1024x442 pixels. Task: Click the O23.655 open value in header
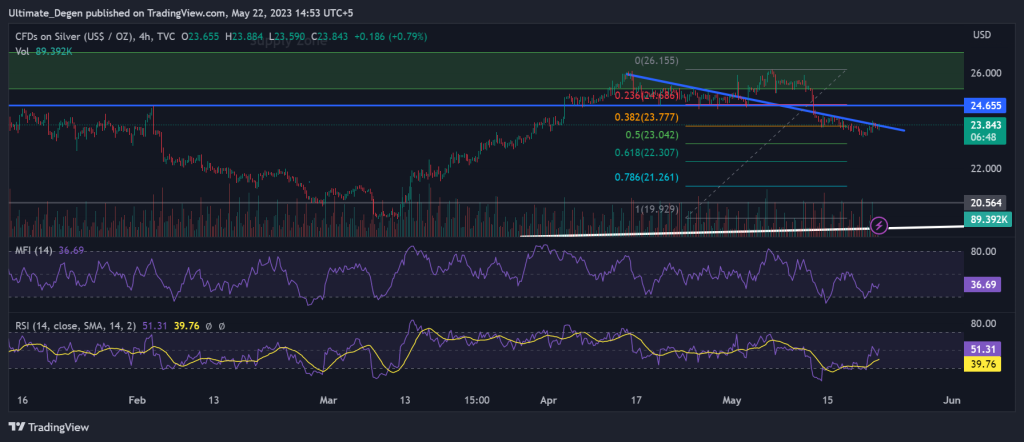200,37
